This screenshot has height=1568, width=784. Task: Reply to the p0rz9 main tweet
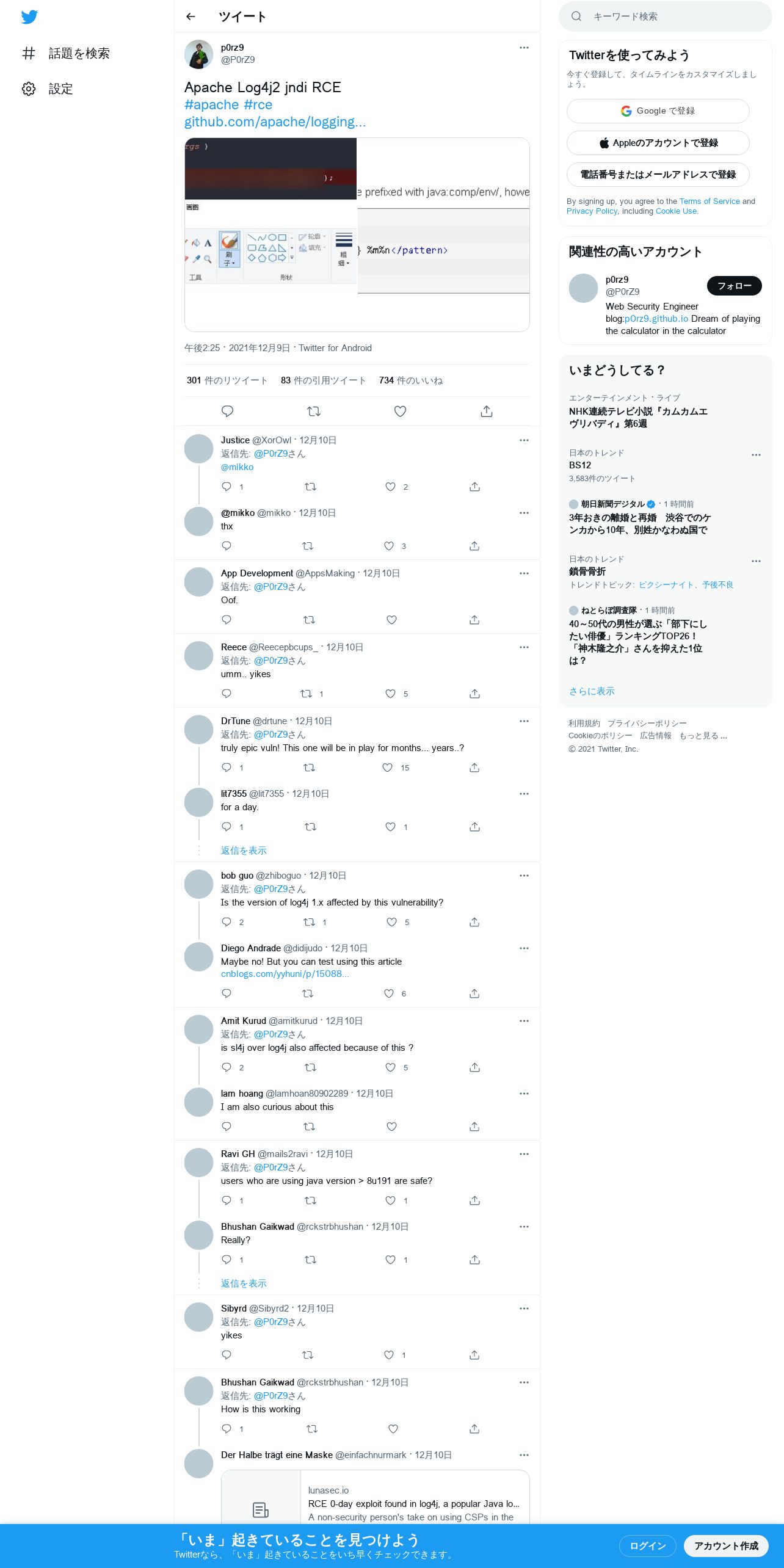pos(227,412)
